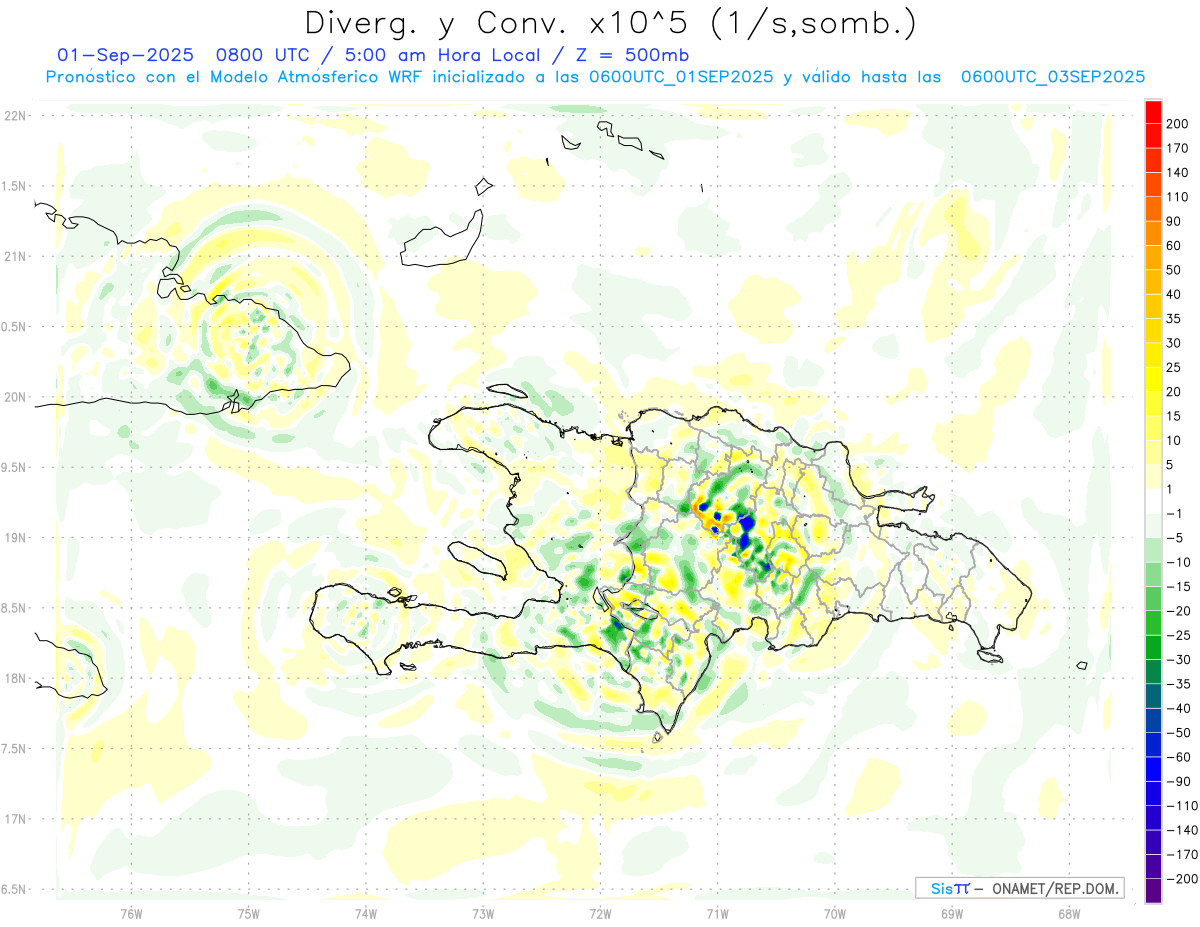Image resolution: width=1200 pixels, height=927 pixels.
Task: Click the 8.5N latitude axis label
Action: [x=14, y=608]
